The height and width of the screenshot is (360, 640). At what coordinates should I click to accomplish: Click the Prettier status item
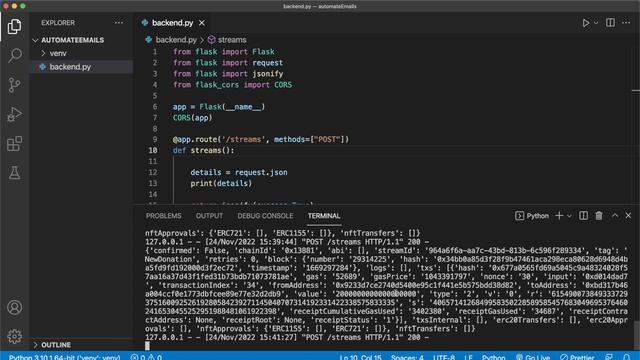click(577, 357)
